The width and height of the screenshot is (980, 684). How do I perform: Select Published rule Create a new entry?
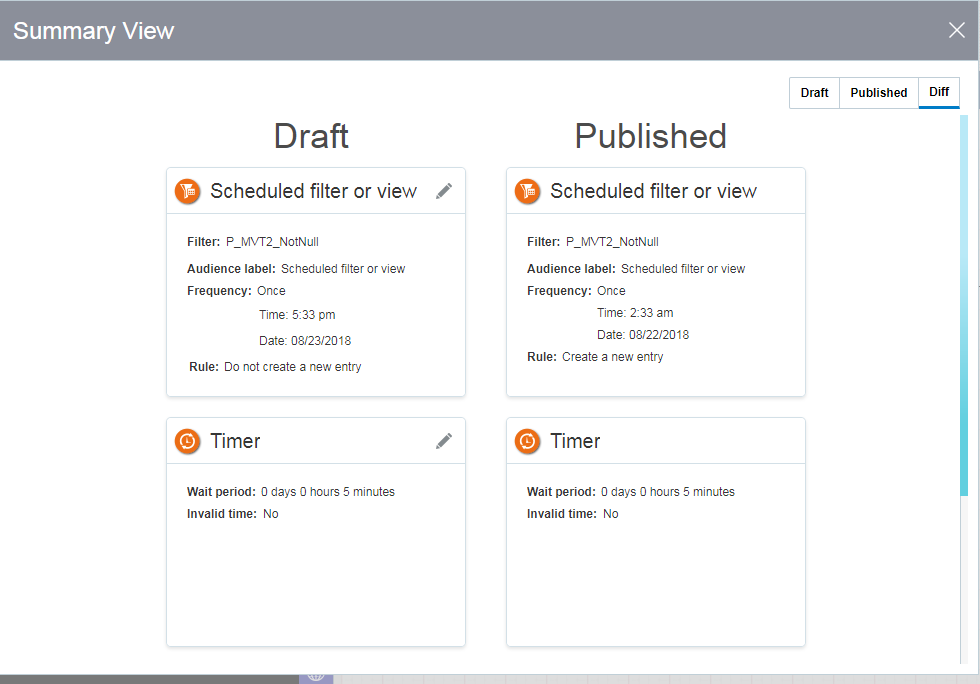[612, 357]
